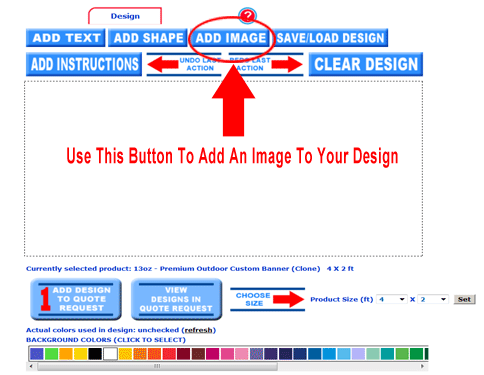Click the Clear Design button
Viewport: 484px width, 375px height.
(x=366, y=64)
